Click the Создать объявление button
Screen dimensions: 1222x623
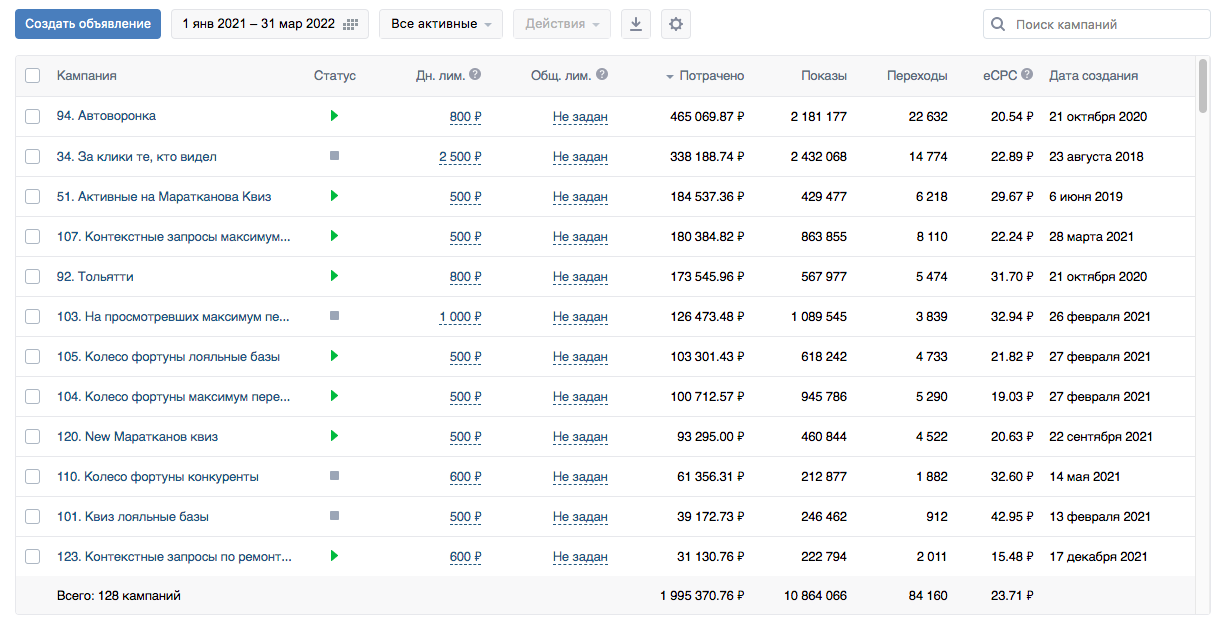click(x=88, y=24)
